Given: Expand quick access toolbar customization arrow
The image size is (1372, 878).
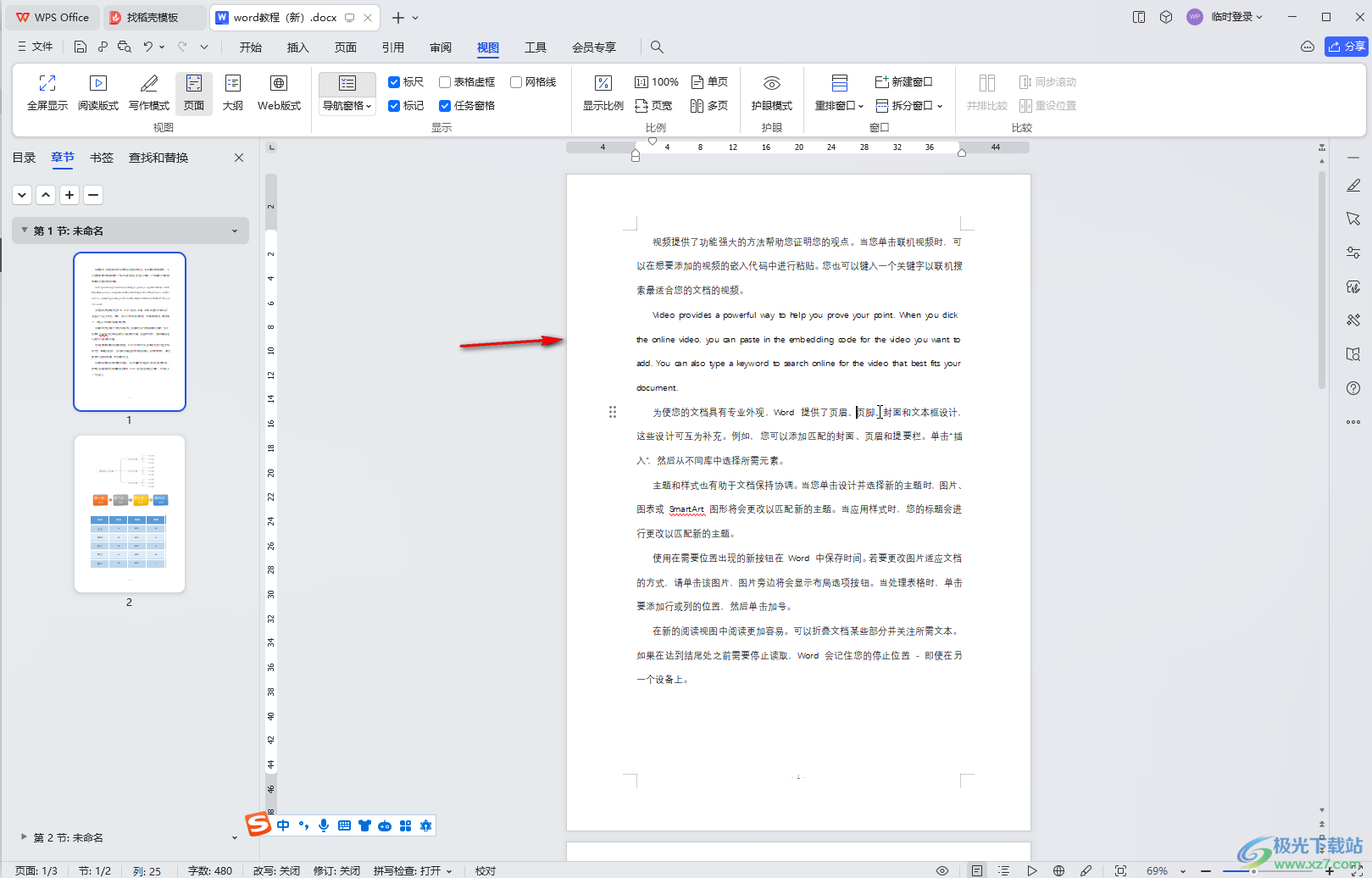Looking at the screenshot, I should [204, 47].
